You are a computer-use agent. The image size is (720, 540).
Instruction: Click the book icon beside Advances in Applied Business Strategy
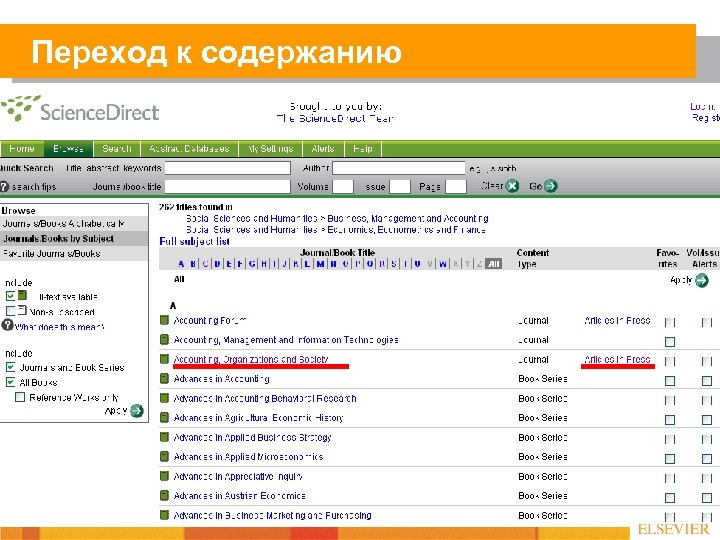coord(164,437)
